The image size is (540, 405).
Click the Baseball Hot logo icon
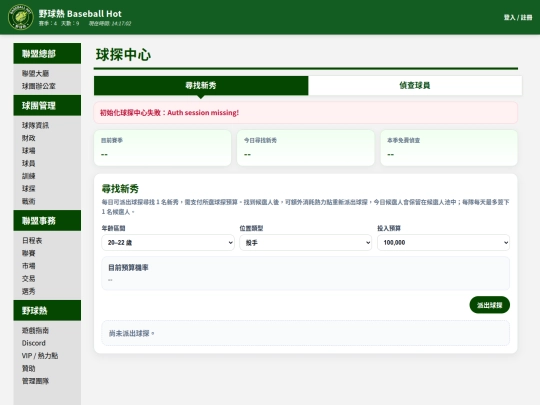(x=21, y=17)
